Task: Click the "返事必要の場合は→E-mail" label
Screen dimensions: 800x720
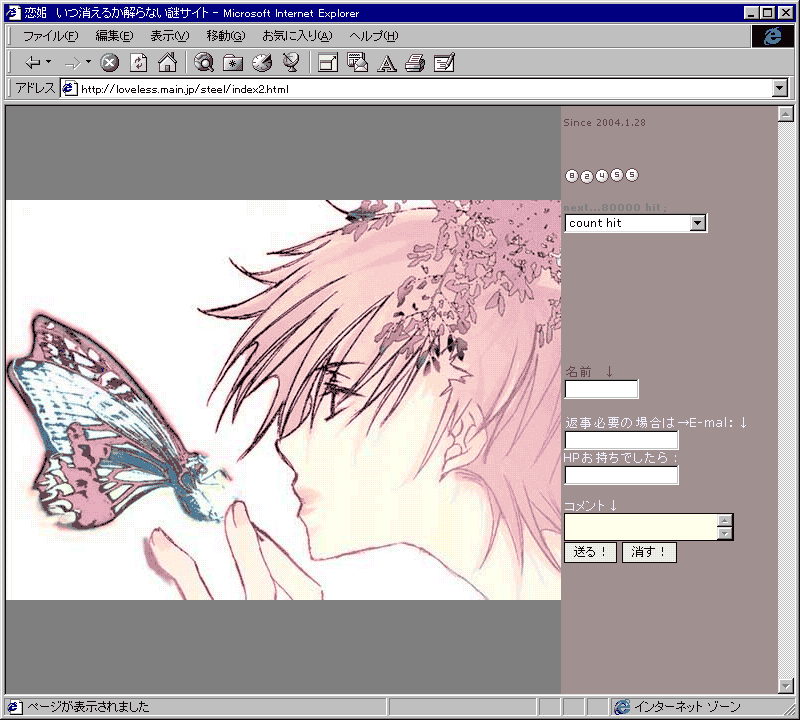Action: (656, 423)
